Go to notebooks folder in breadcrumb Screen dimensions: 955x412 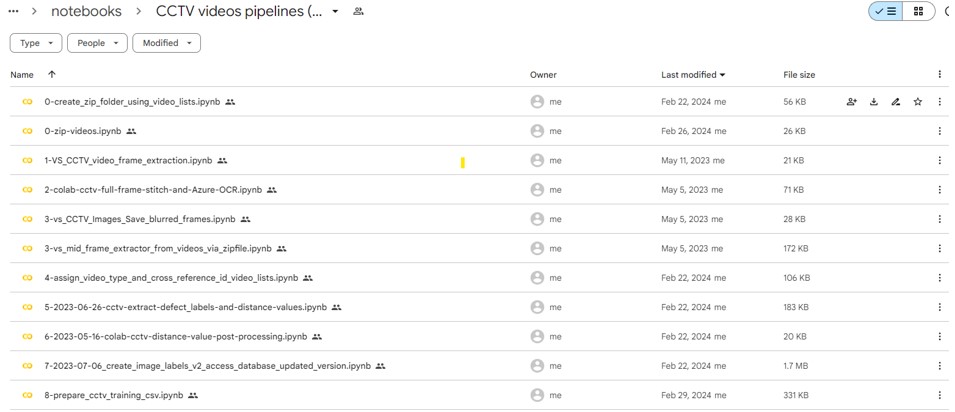pyautogui.click(x=86, y=11)
